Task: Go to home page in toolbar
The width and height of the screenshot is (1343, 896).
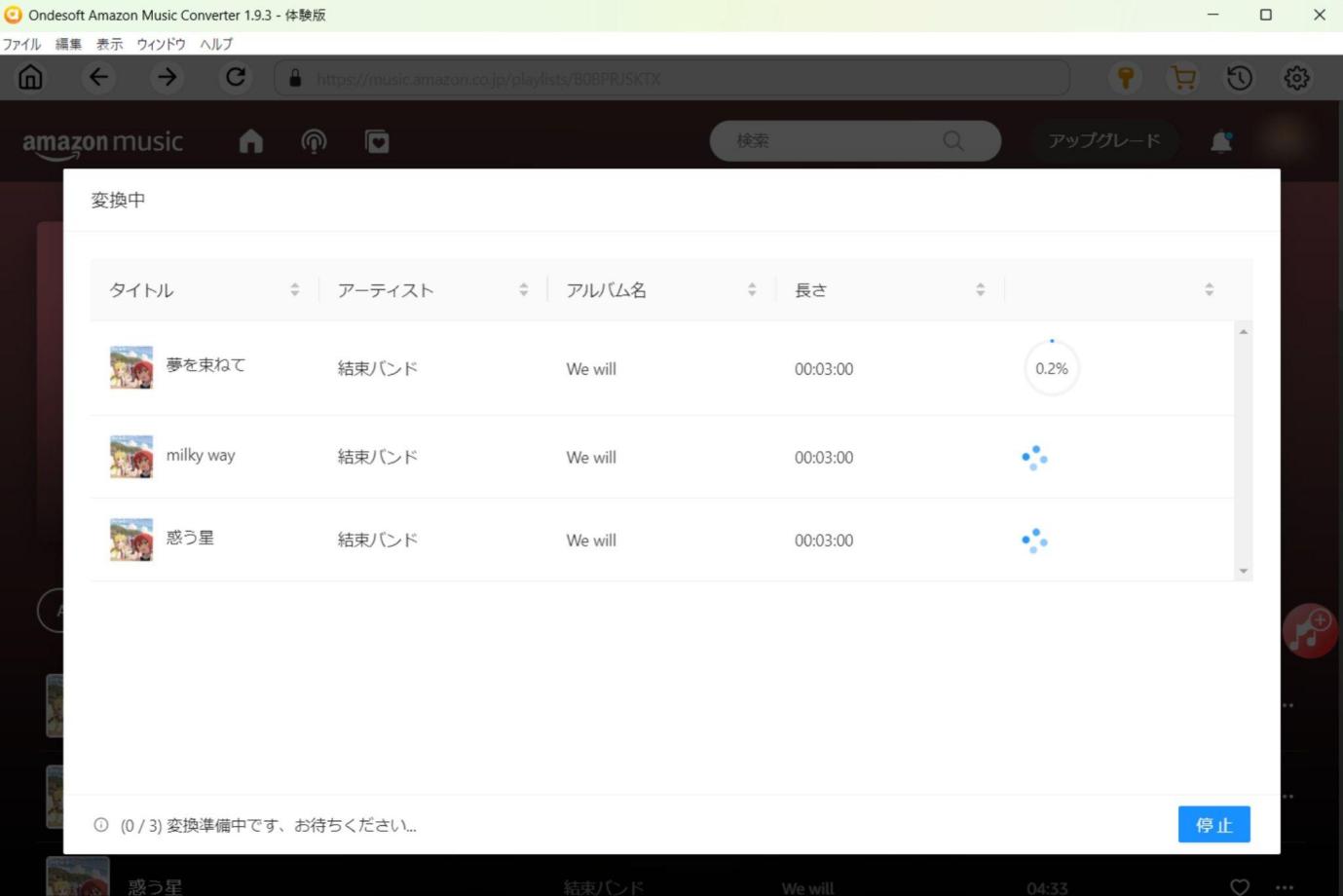Action: [30, 77]
